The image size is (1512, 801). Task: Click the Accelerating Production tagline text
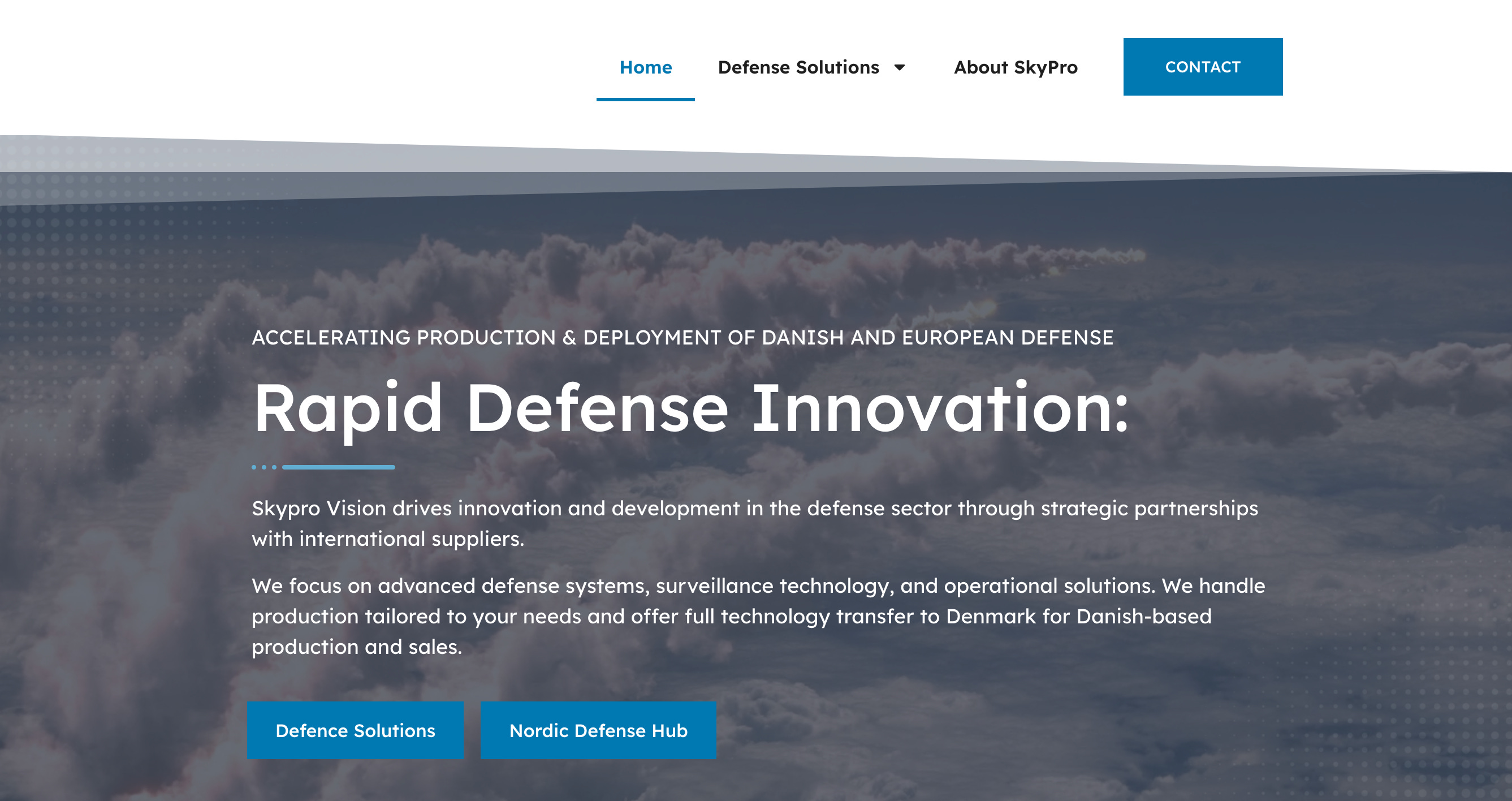(x=682, y=338)
